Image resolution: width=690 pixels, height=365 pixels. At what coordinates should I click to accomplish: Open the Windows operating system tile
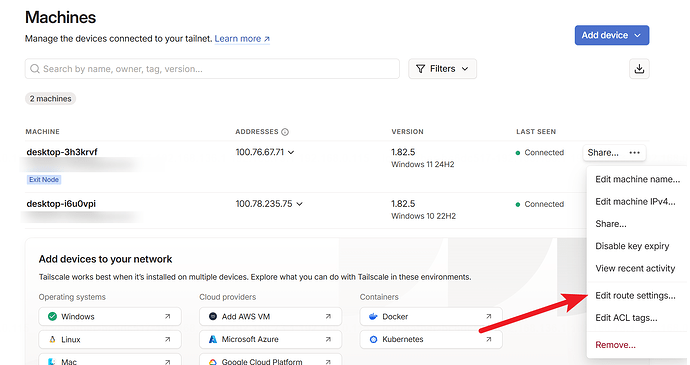click(110, 317)
